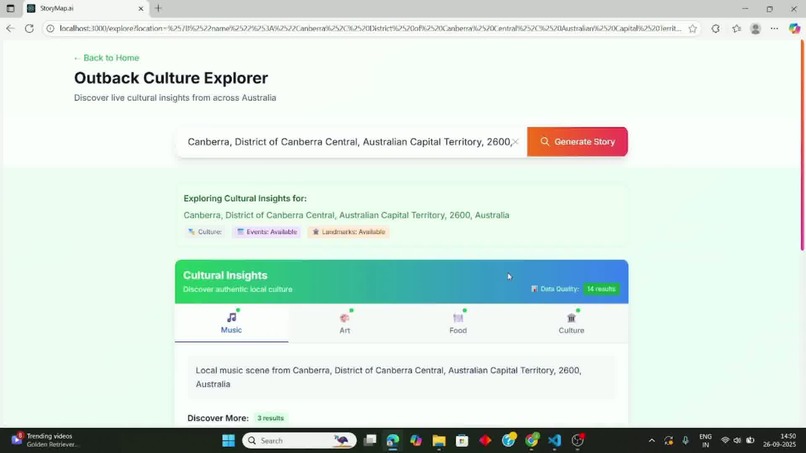Open the Trending videos widget

[x=45, y=440]
